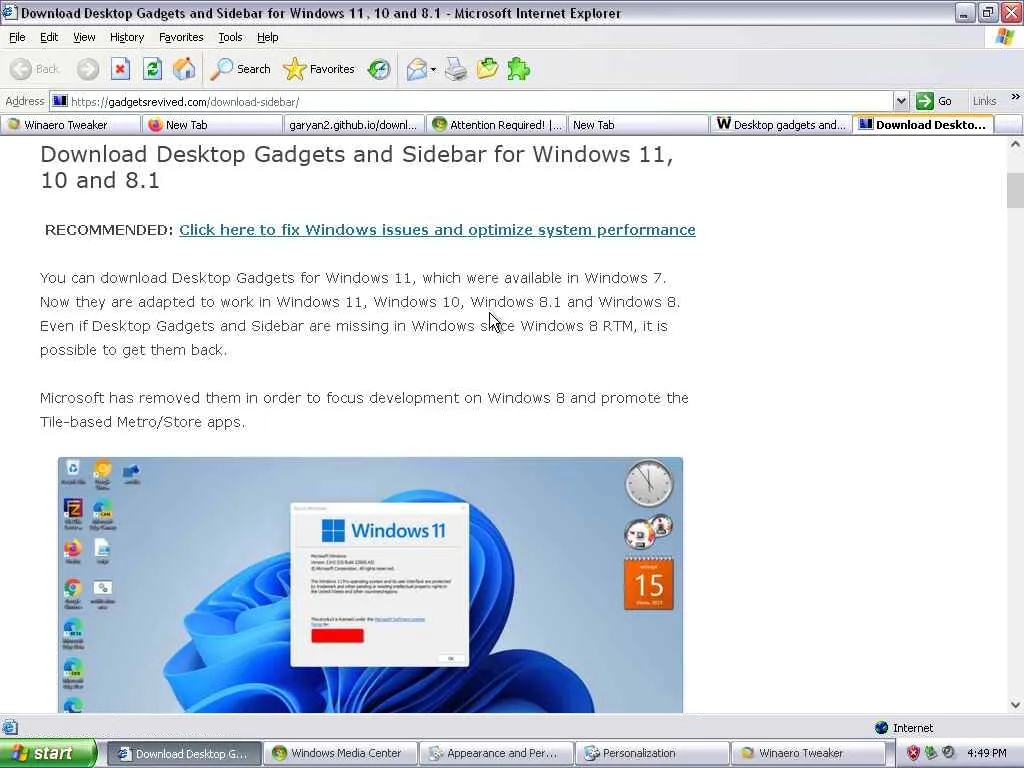Click the third system tray icon
Viewport: 1024px width, 768px height.
click(x=948, y=753)
